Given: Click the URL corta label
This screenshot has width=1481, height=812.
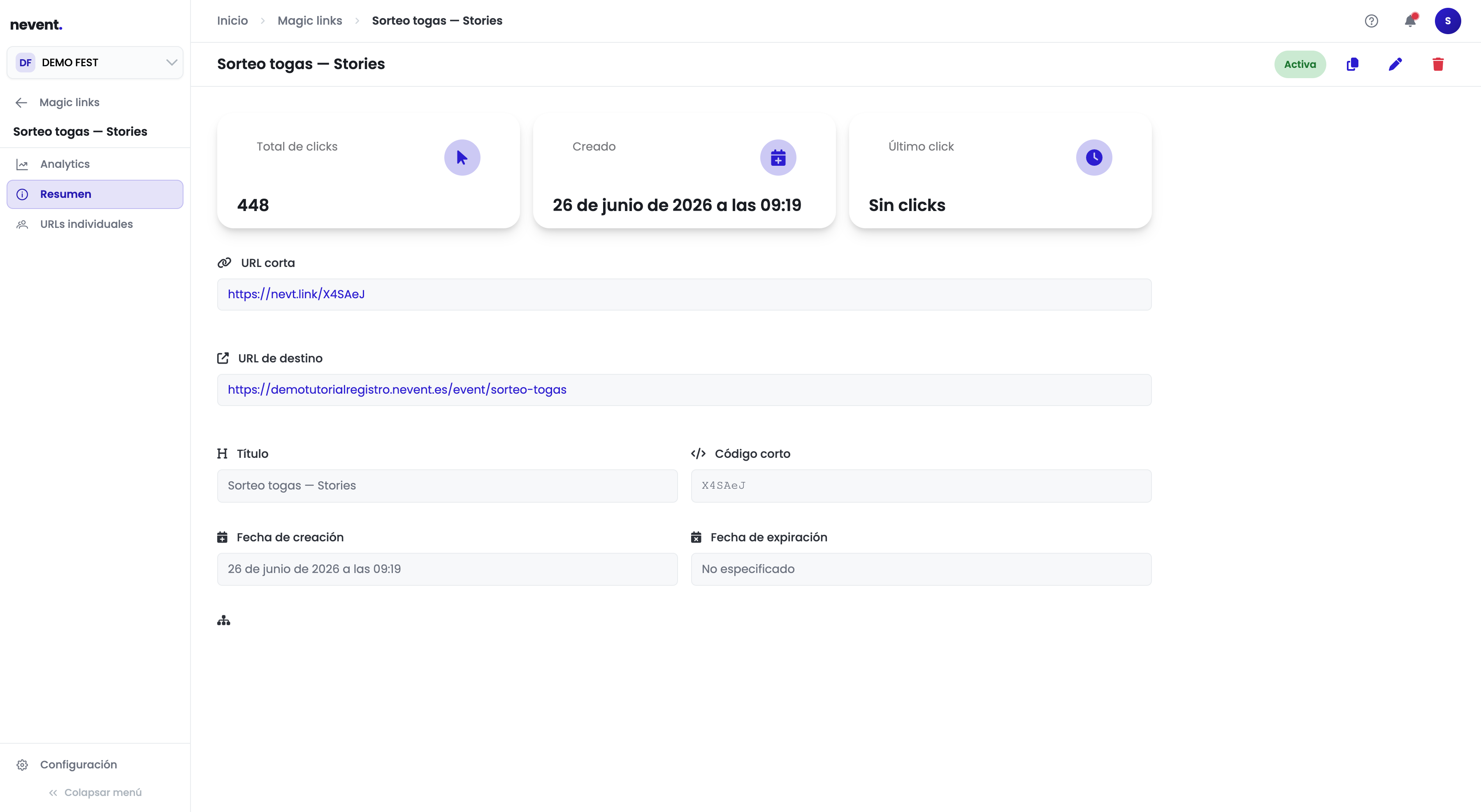Looking at the screenshot, I should pyautogui.click(x=268, y=262).
